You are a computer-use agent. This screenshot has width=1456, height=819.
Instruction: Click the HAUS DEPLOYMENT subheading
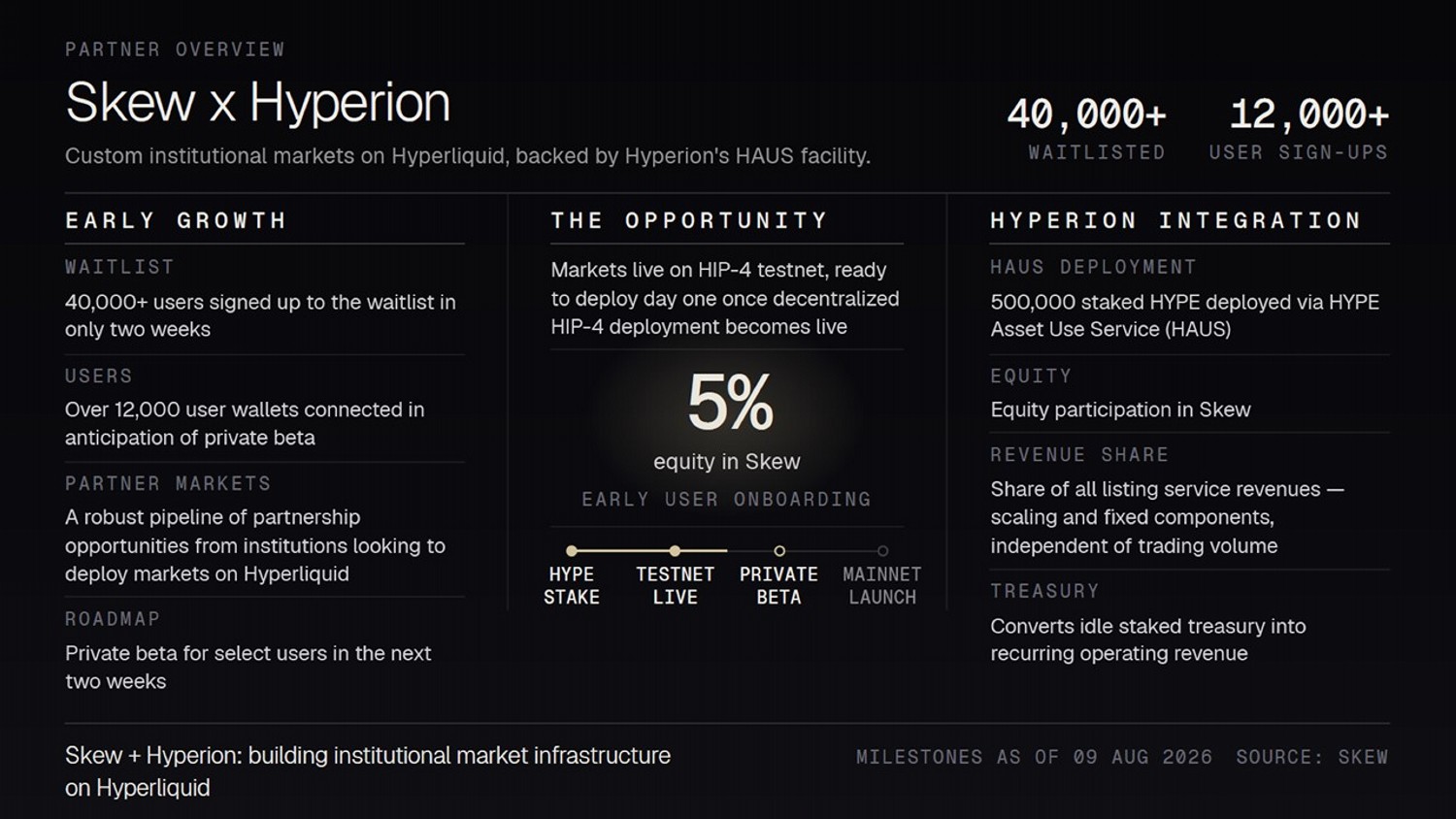pyautogui.click(x=1093, y=267)
